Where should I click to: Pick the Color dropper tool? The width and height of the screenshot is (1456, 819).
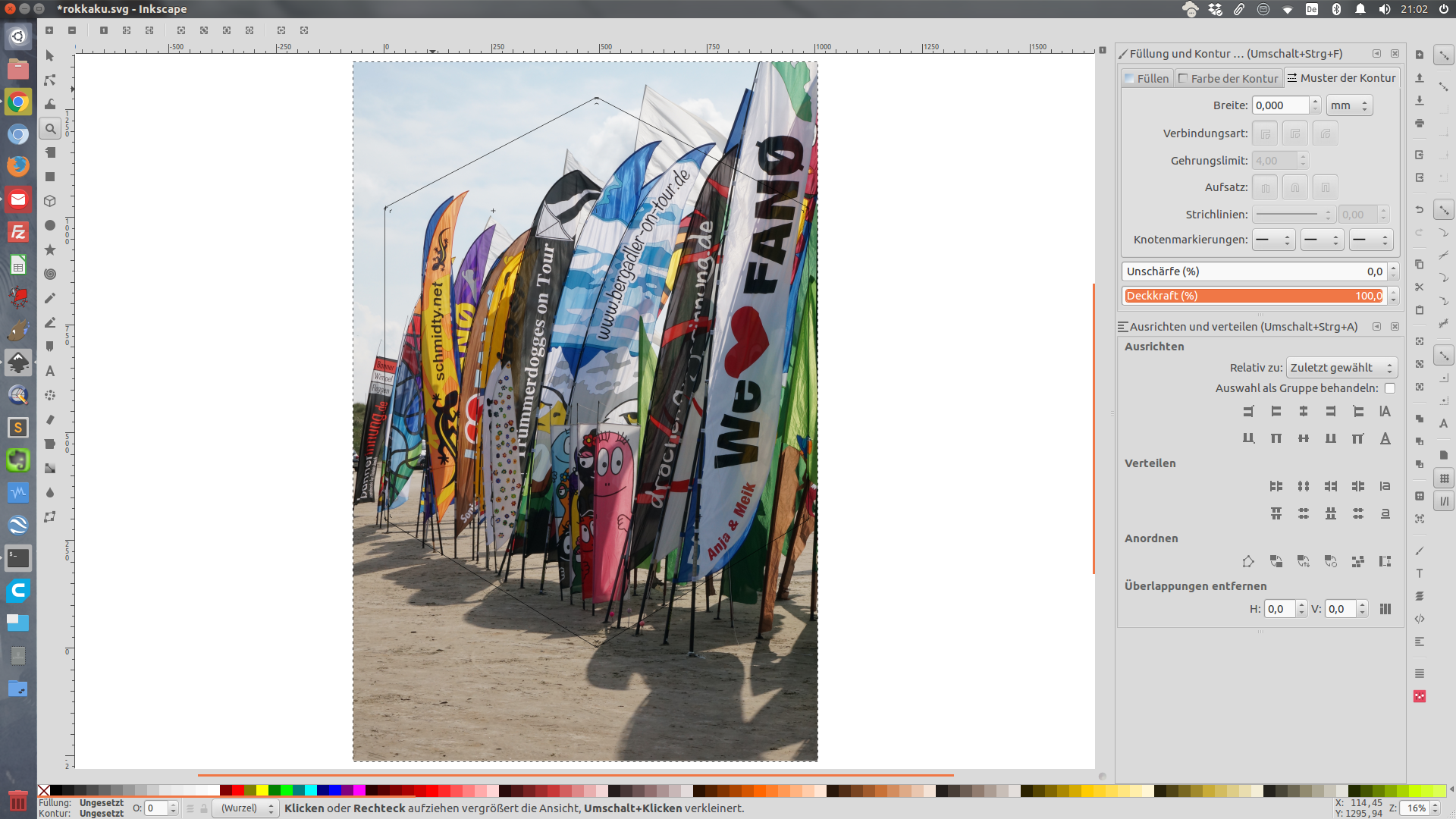point(50,493)
